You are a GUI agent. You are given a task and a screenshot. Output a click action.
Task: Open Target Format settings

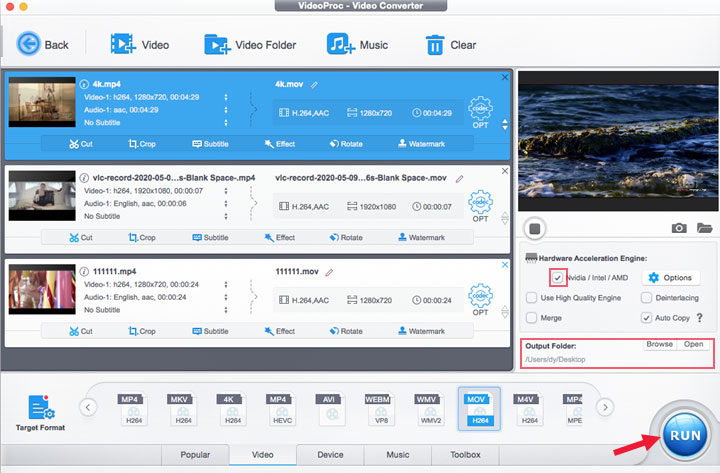(x=40, y=413)
